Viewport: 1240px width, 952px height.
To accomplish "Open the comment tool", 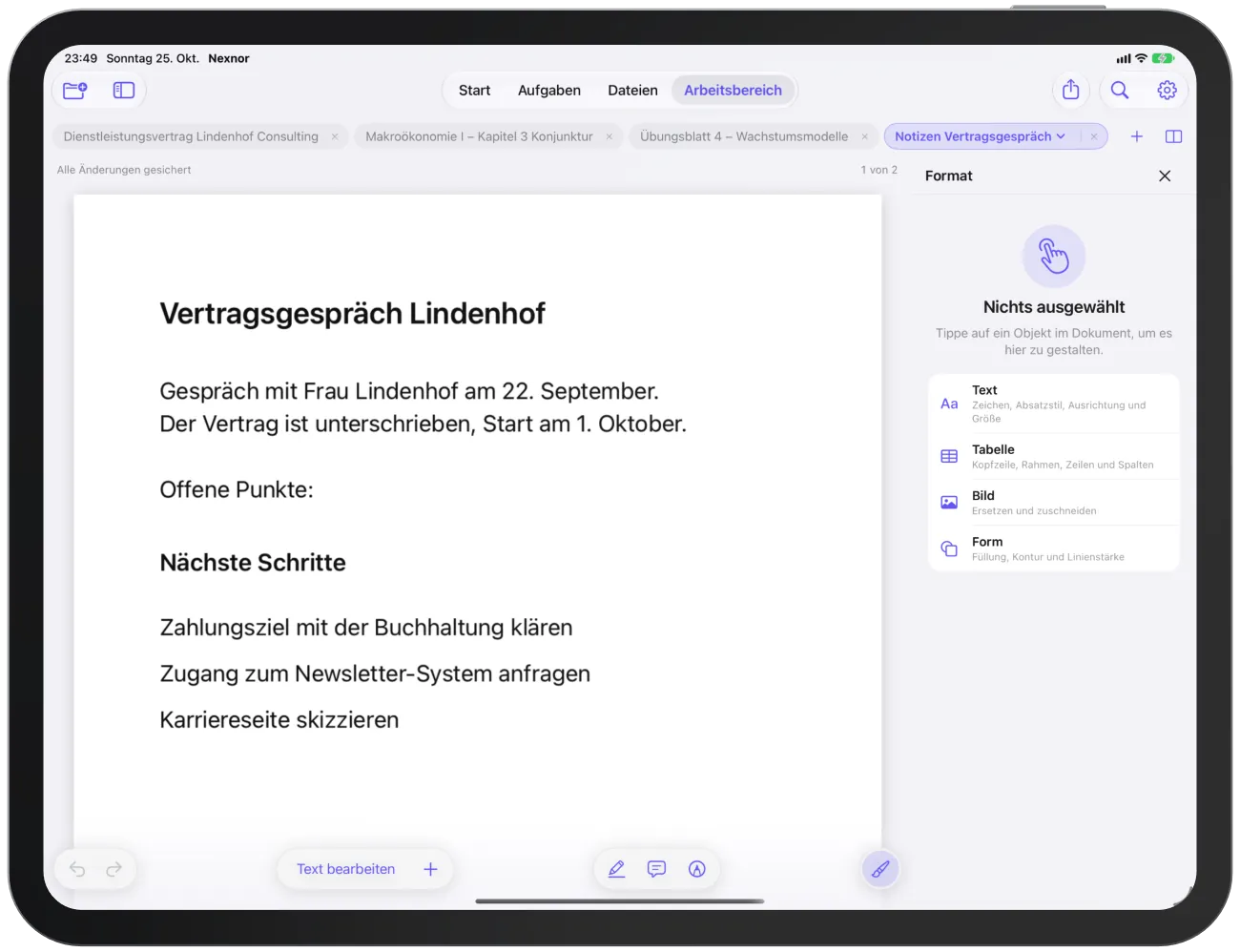I will [x=656, y=869].
